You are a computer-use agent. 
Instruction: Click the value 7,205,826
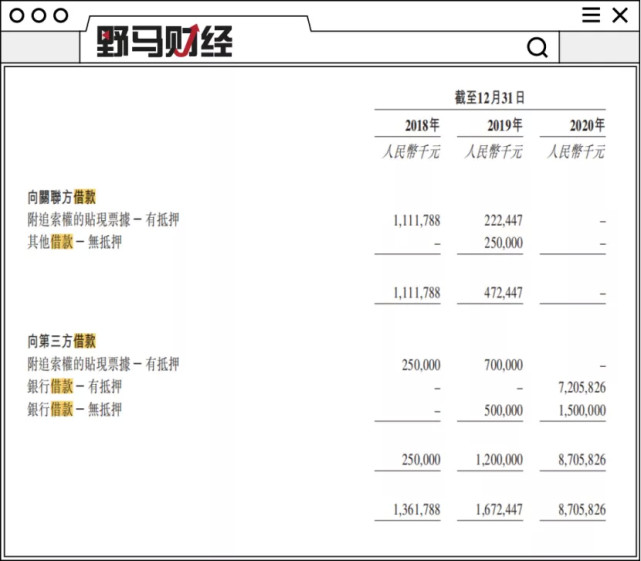[582, 387]
